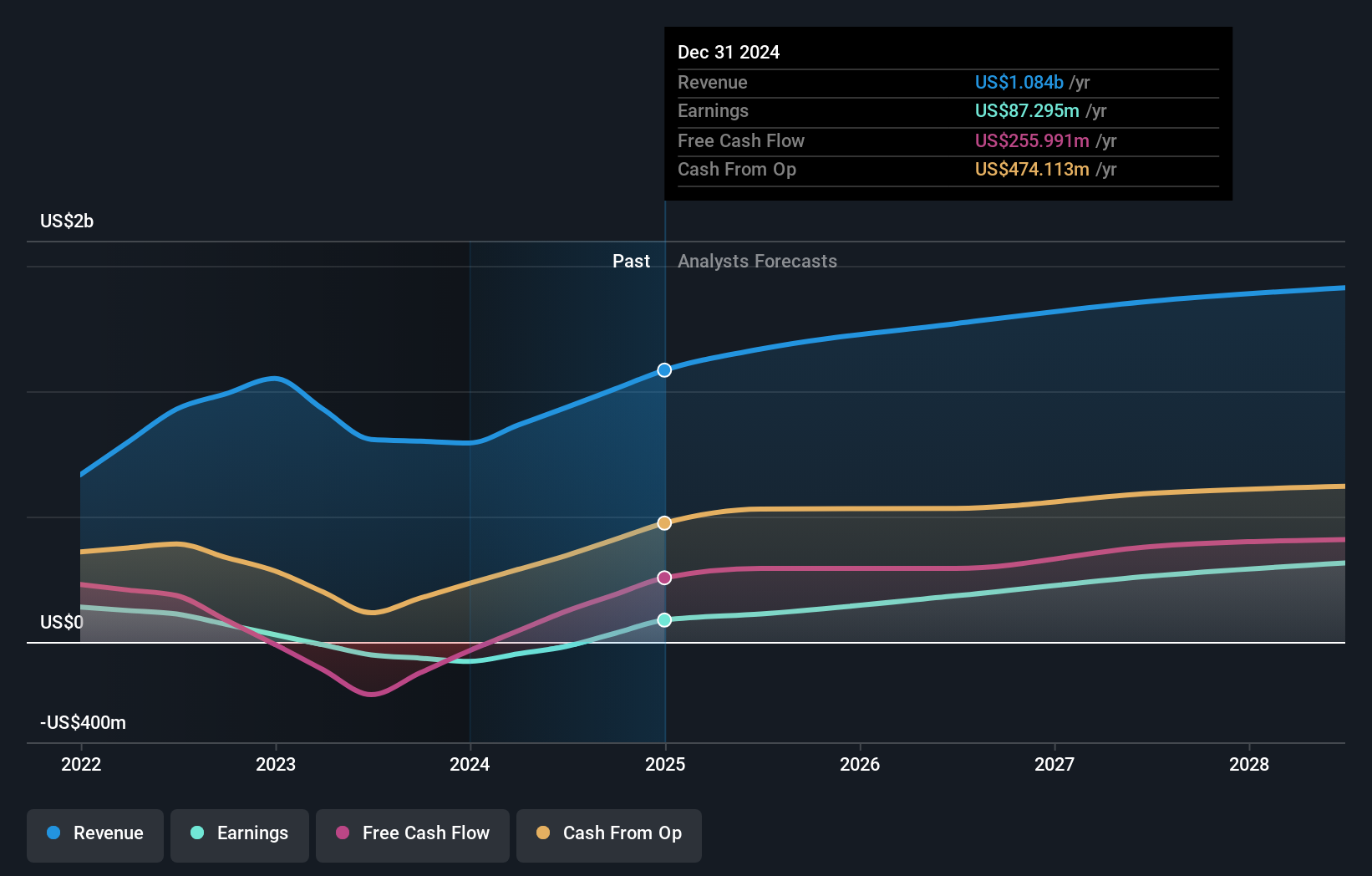Select the Cash From Op marker at 2025
The height and width of the screenshot is (876, 1372).
[664, 522]
